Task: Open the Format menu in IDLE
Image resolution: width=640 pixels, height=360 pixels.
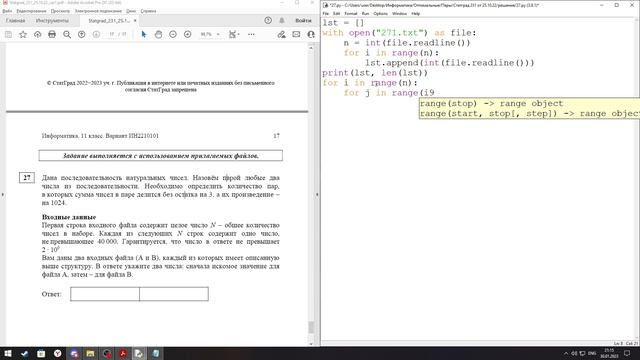Action: pyautogui.click(x=351, y=14)
